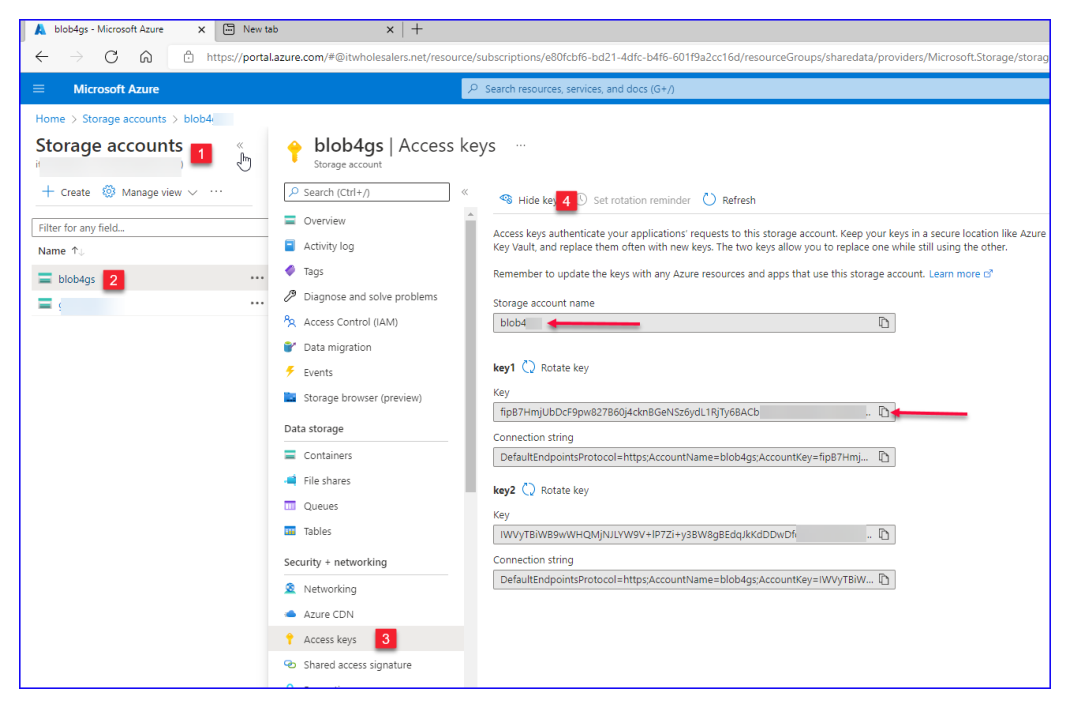
Task: Open Storage accounts breadcrumb link
Action: tap(124, 119)
